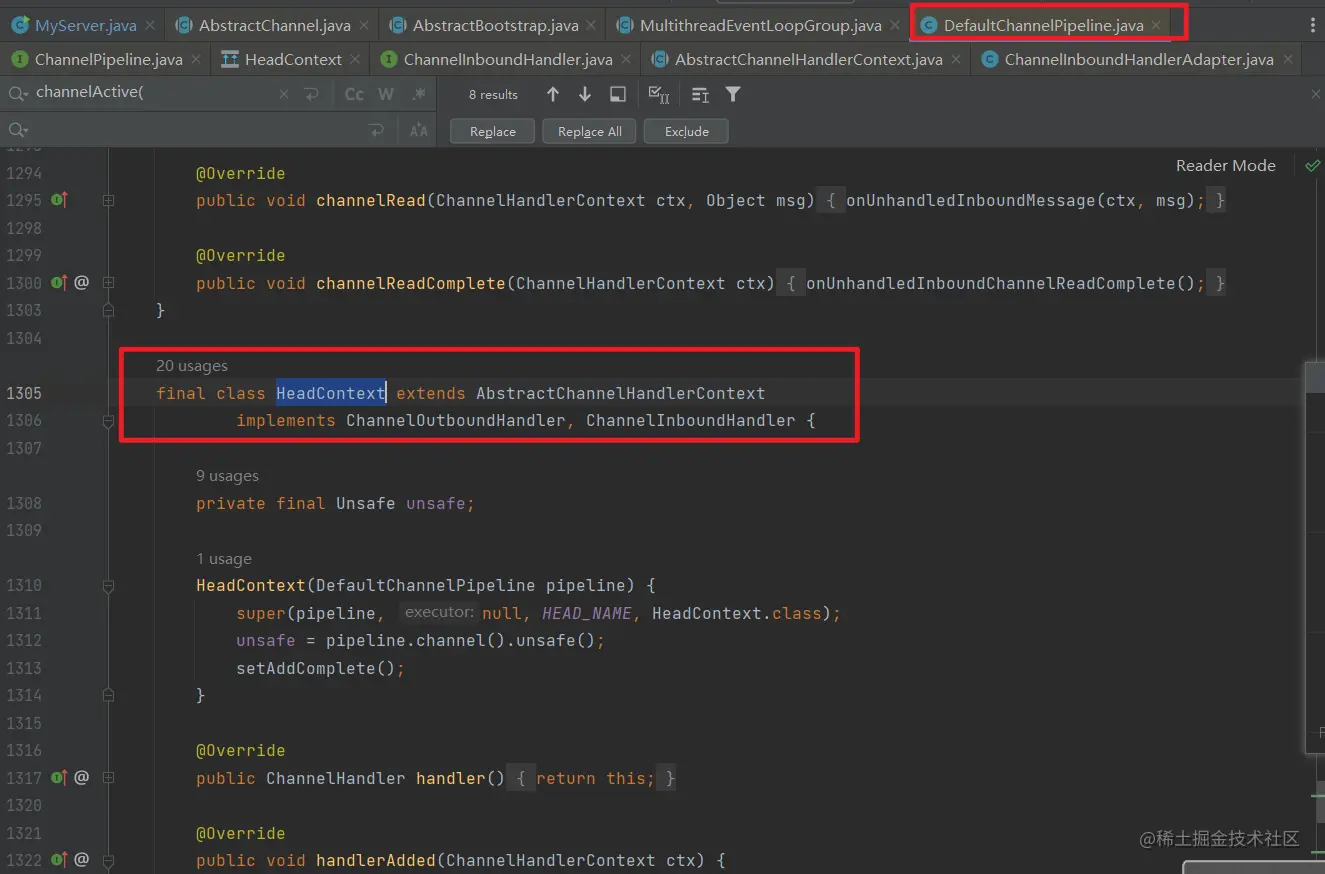1325x874 pixels.
Task: Click override gutter icon on line 1295
Action: pos(59,200)
